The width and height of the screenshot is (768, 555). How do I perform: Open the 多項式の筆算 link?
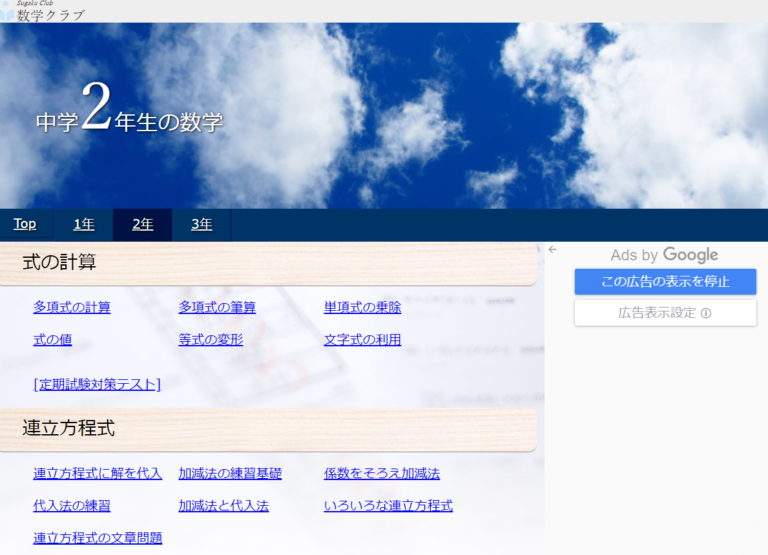217,307
